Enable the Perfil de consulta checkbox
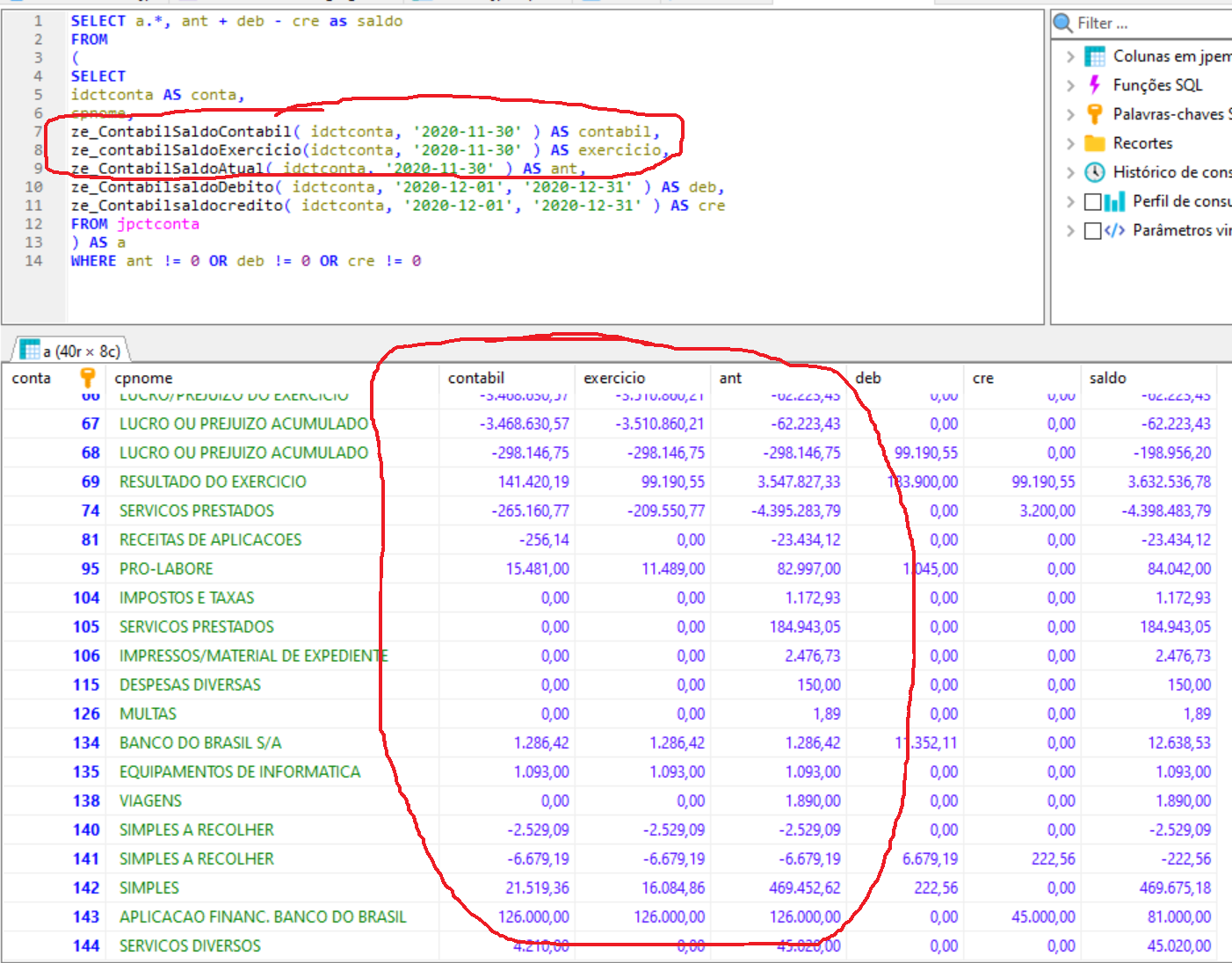The width and height of the screenshot is (1232, 963). coord(1093,202)
